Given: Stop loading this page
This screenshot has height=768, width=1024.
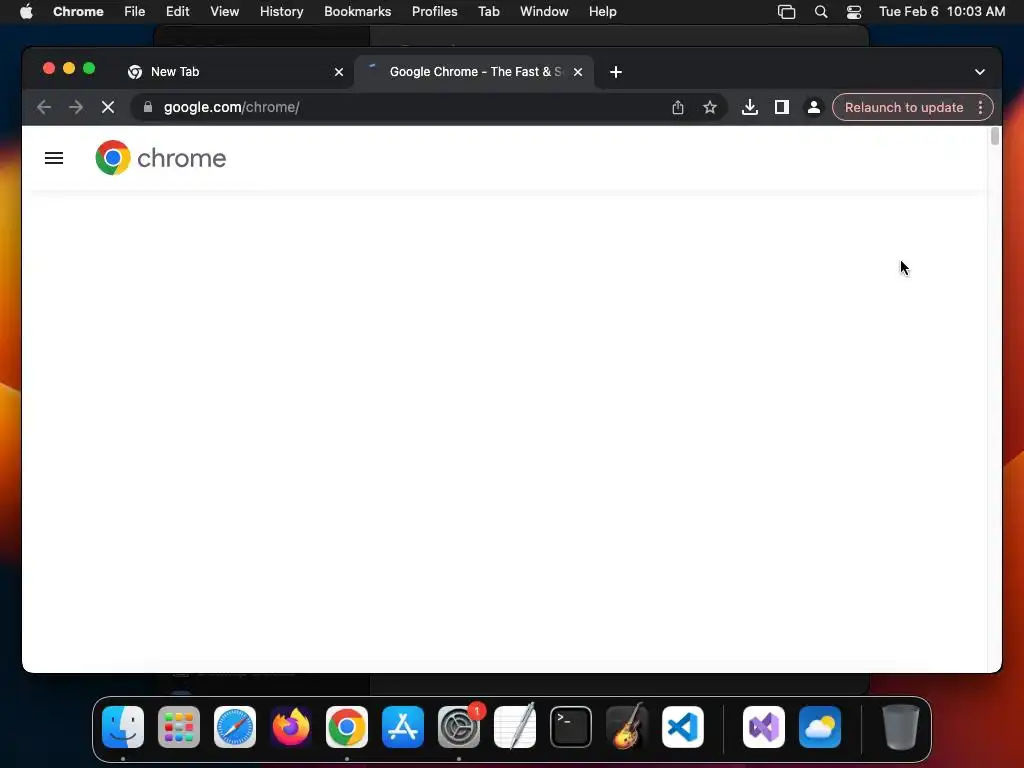Looking at the screenshot, I should coord(108,107).
